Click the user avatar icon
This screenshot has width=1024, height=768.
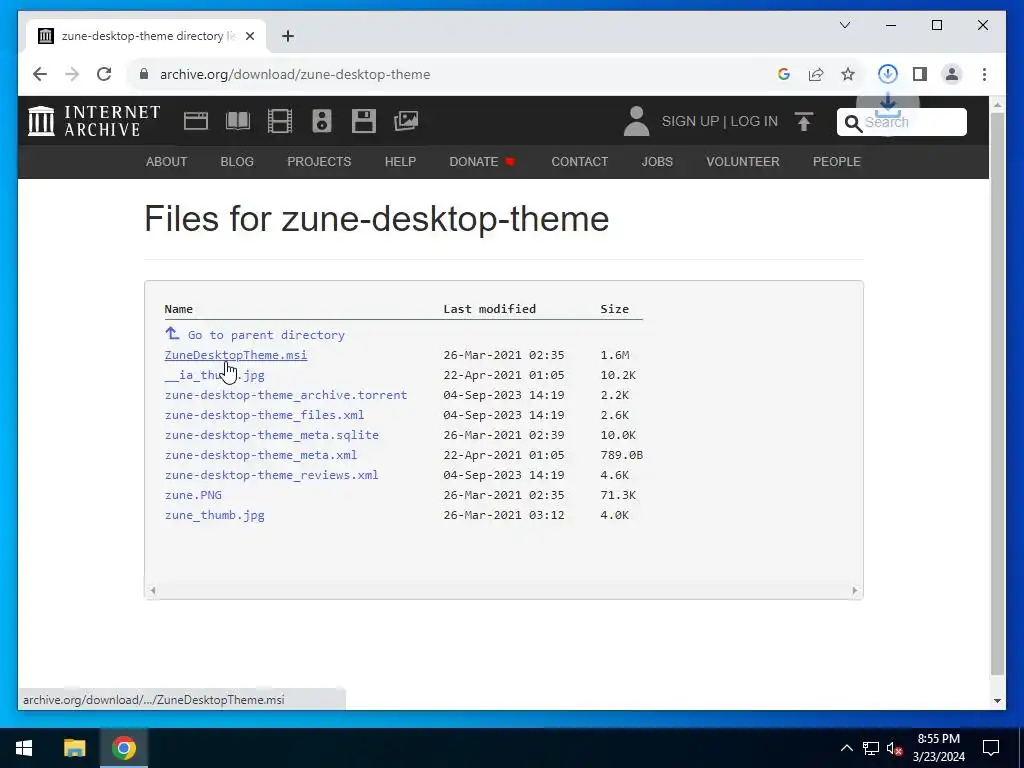pyautogui.click(x=636, y=121)
